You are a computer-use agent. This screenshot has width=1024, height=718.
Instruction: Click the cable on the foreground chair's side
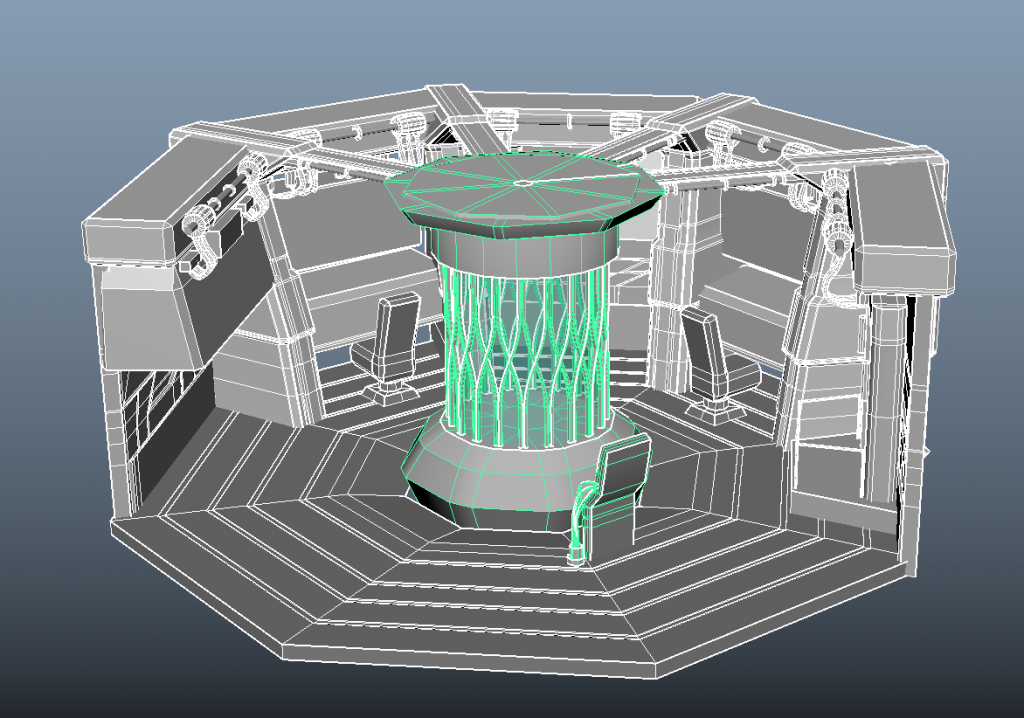(x=580, y=521)
